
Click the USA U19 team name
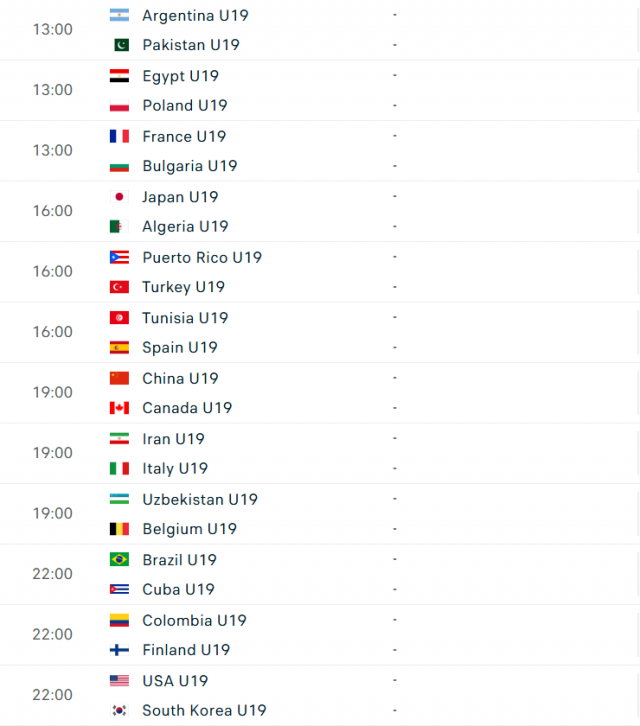coord(175,681)
